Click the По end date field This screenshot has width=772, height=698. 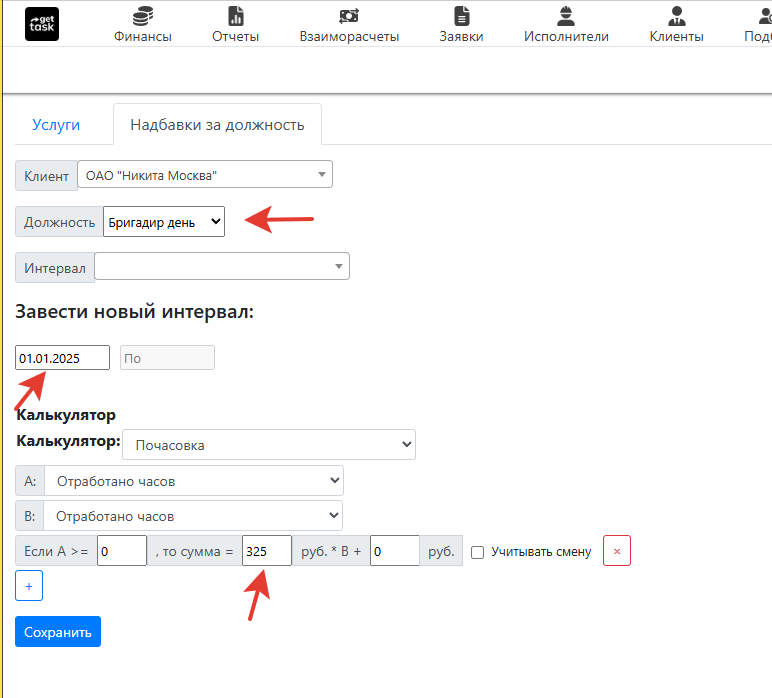(167, 358)
